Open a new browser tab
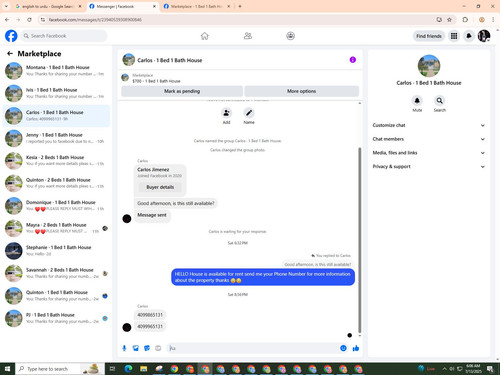Viewport: 500px width, 375px height. (240, 6)
